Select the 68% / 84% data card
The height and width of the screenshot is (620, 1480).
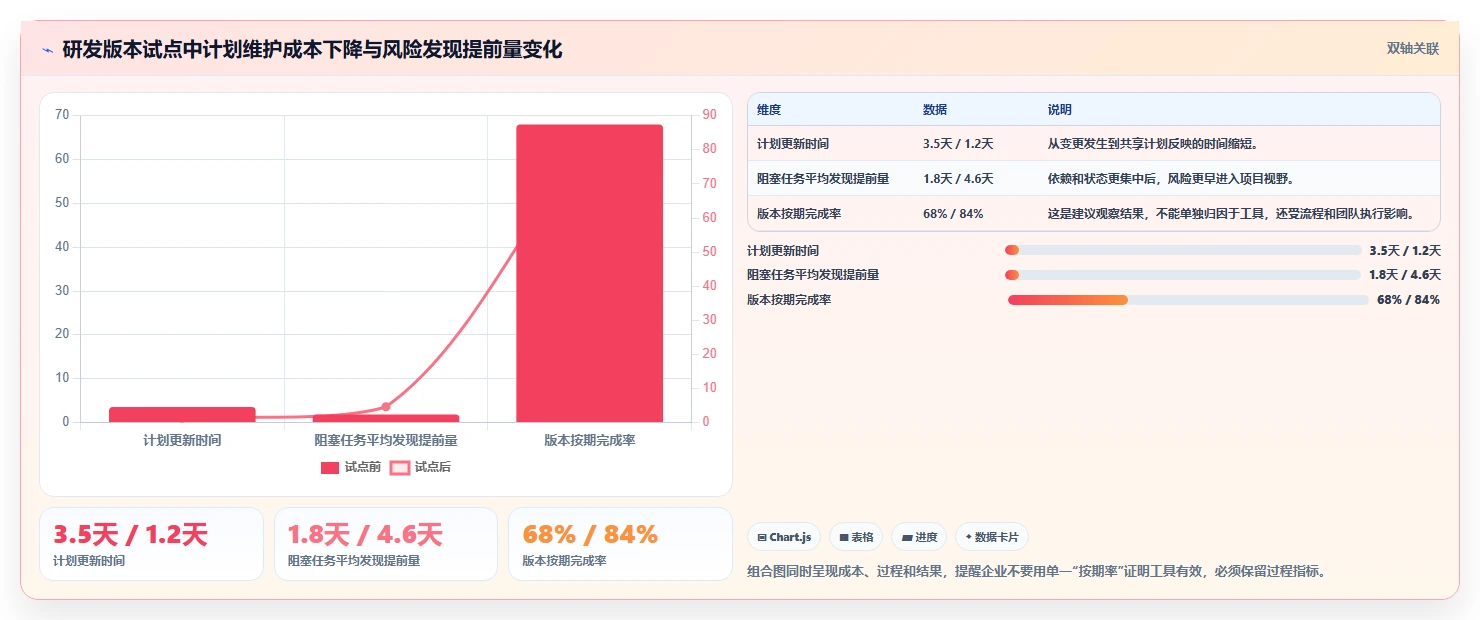point(620,544)
